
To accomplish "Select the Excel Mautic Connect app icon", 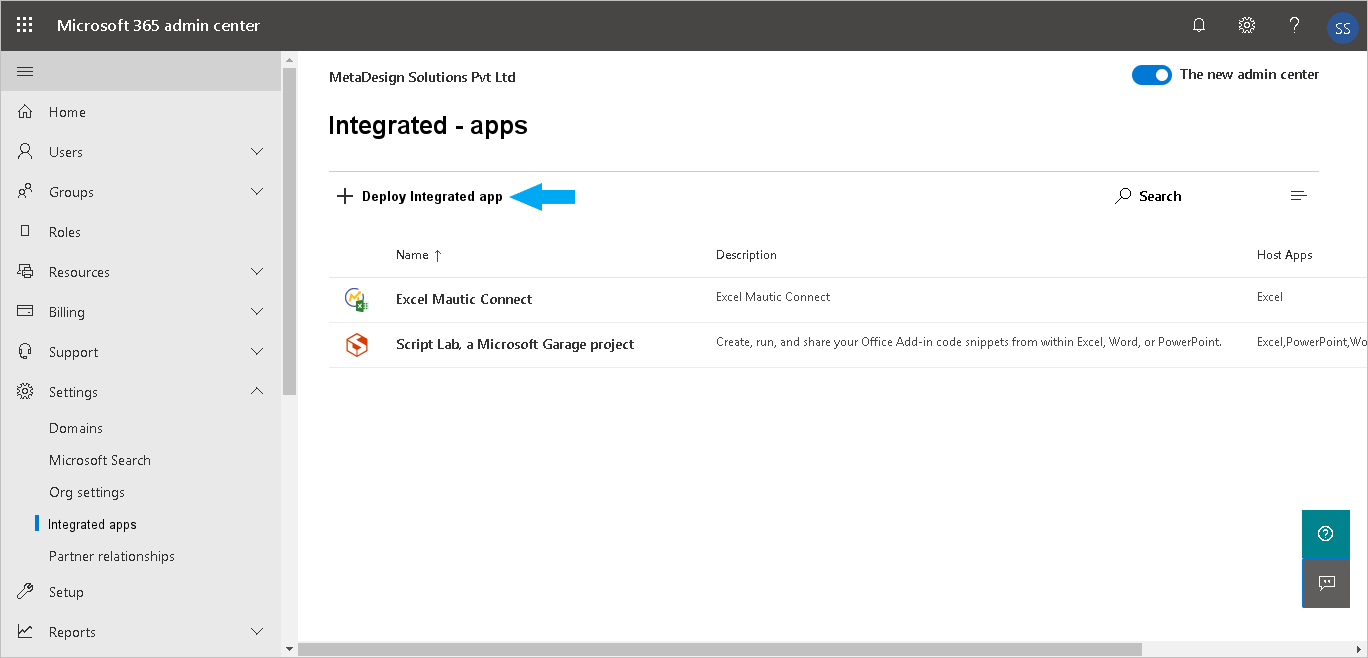I will pos(356,298).
